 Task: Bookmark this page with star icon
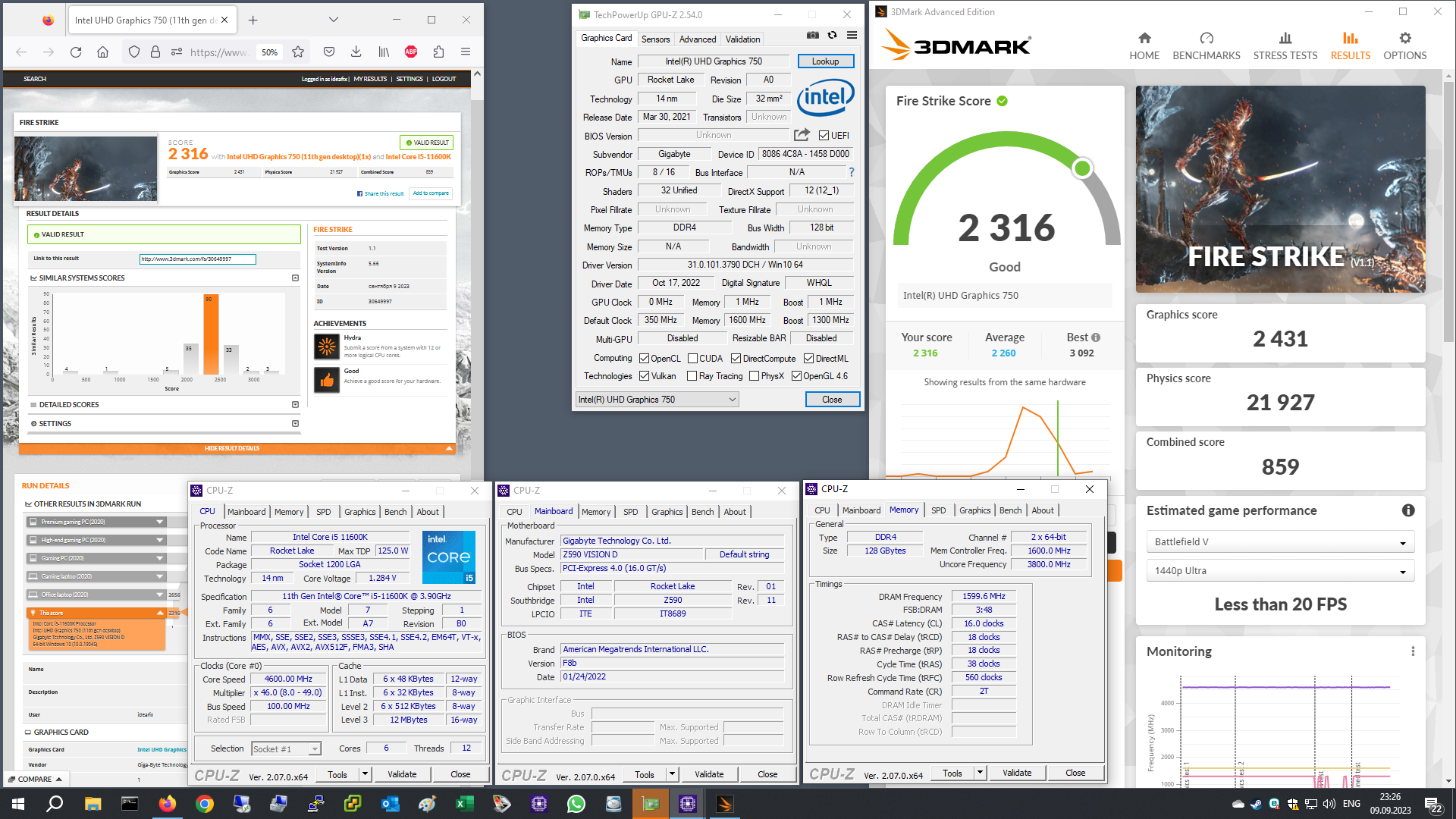coord(298,52)
